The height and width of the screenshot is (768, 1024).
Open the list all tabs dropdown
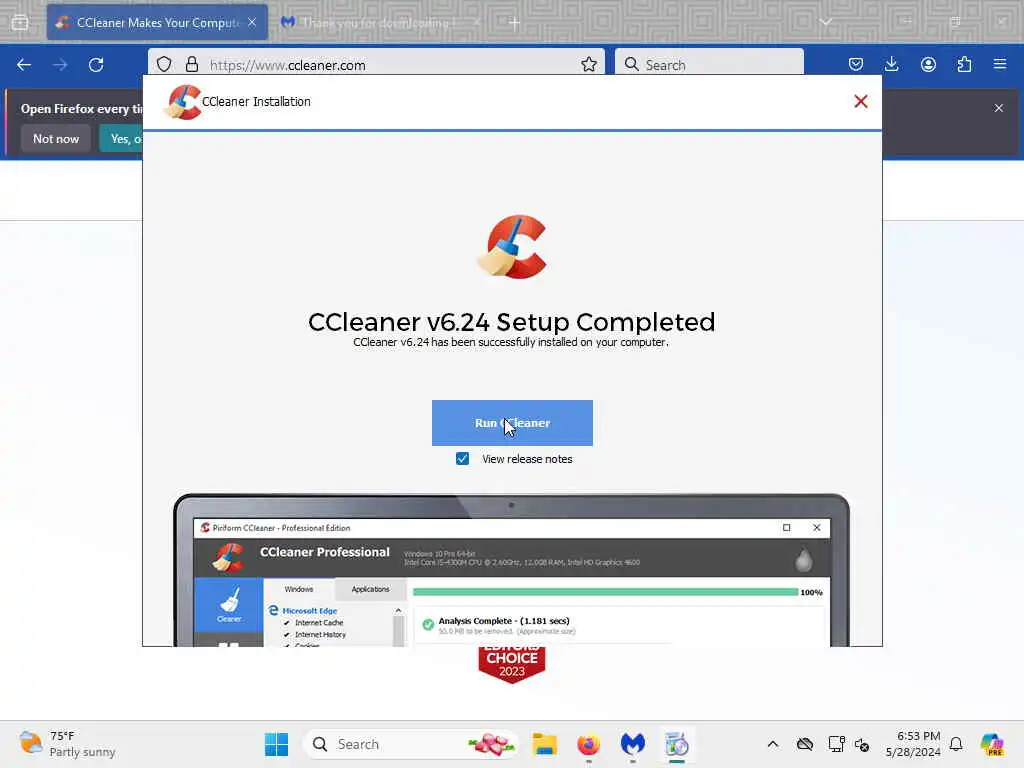pos(826,22)
